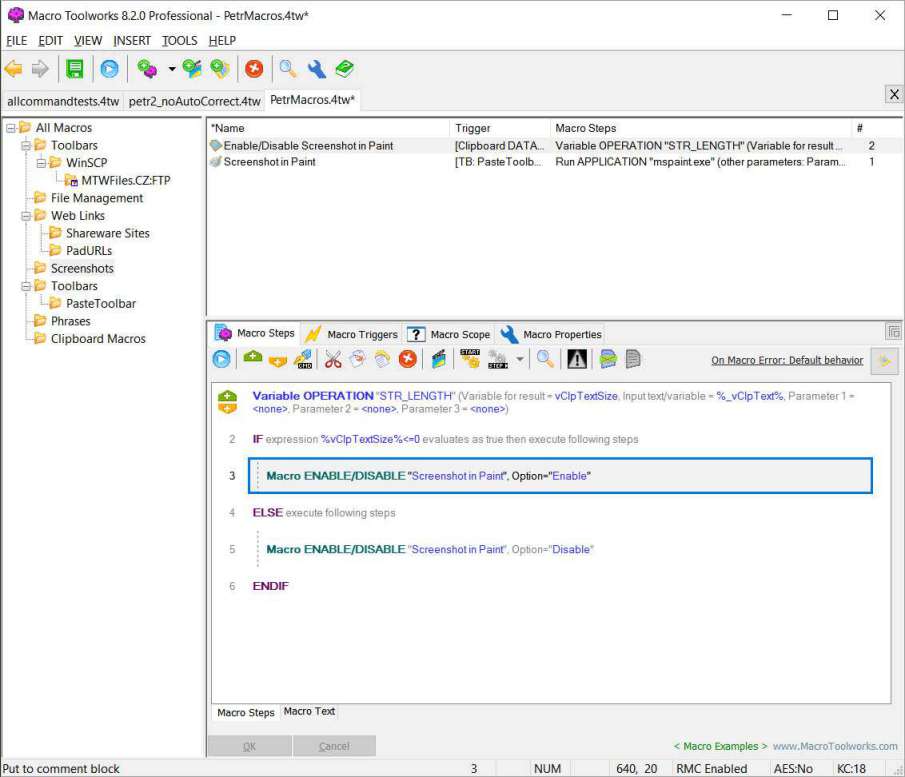The width and height of the screenshot is (905, 777).
Task: Click the scissors cut icon in steps toolbar
Action: click(x=333, y=359)
